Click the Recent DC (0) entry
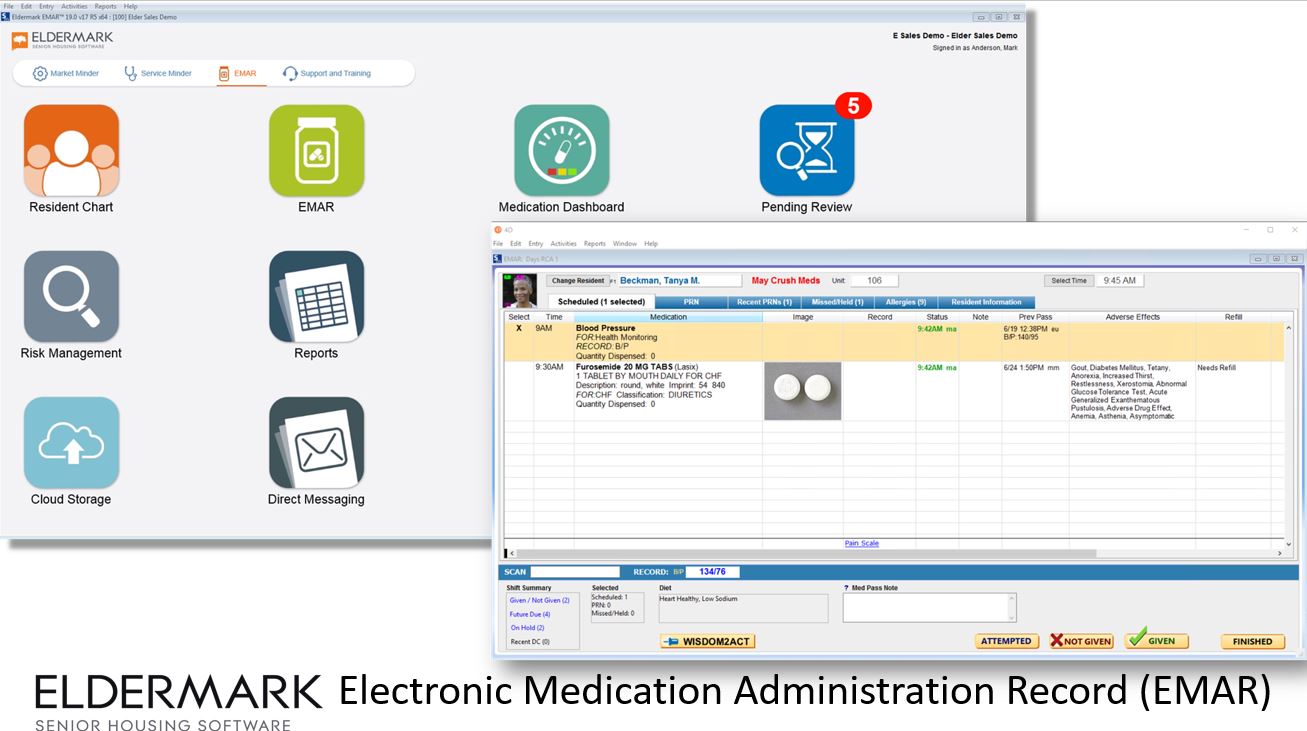This screenshot has width=1307, height=731. (530, 642)
